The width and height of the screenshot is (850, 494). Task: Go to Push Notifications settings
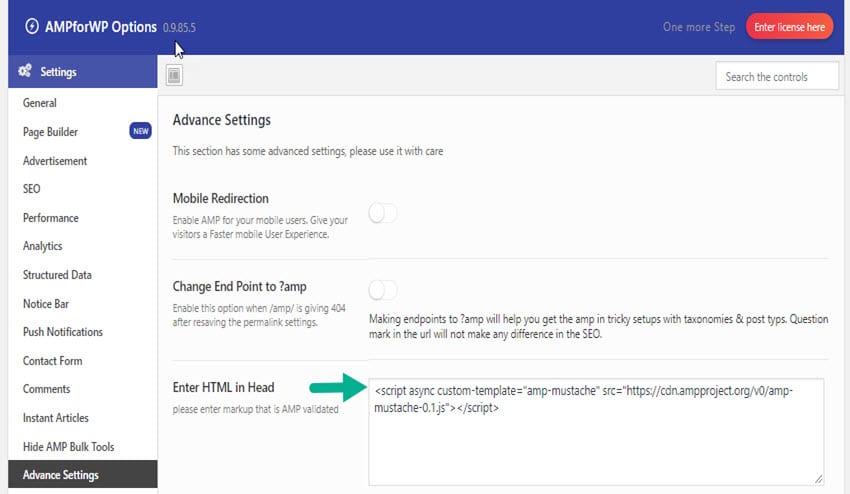pos(62,332)
